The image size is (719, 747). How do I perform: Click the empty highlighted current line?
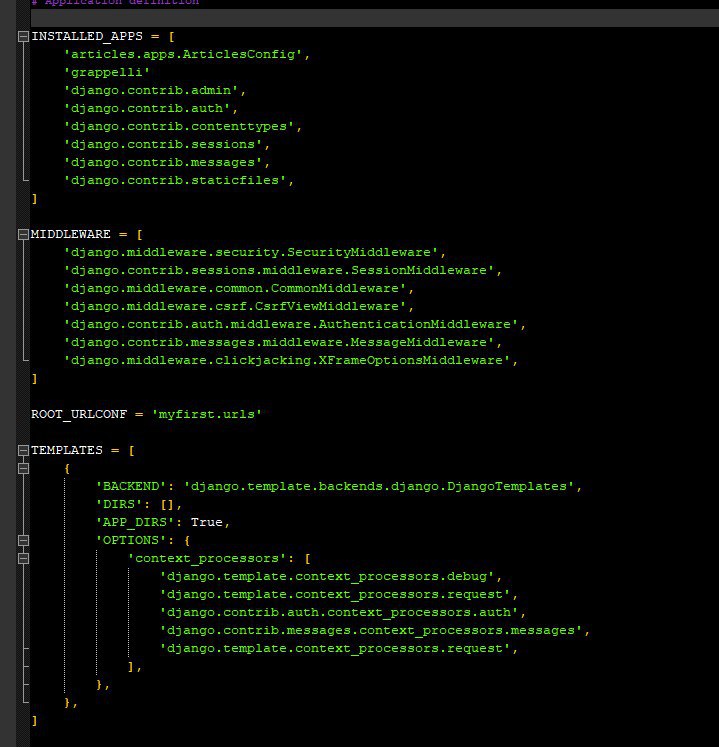pyautogui.click(x=375, y=18)
